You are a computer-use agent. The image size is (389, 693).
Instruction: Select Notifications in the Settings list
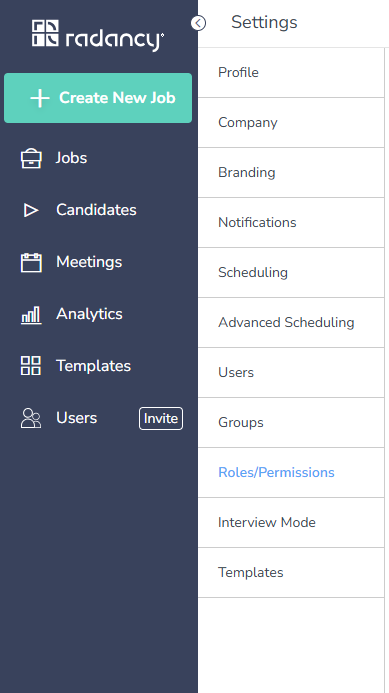(291, 222)
